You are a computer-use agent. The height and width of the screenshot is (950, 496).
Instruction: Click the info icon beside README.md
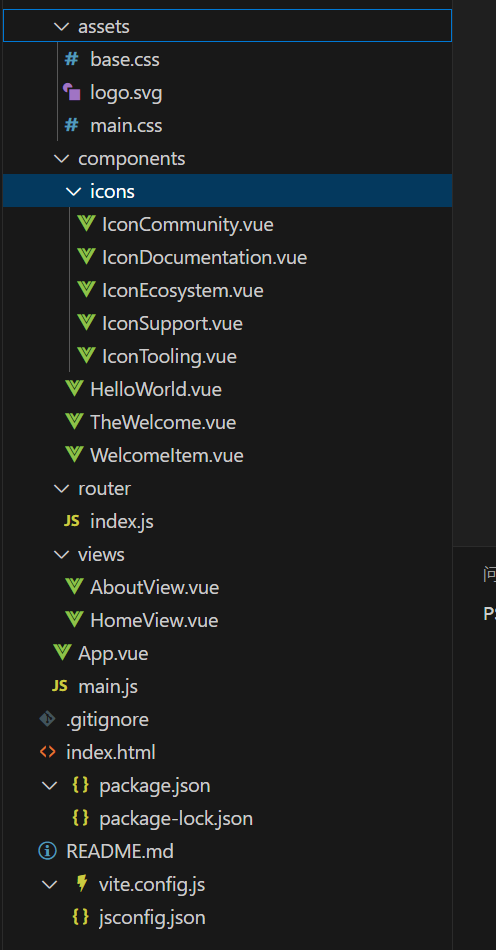(47, 851)
